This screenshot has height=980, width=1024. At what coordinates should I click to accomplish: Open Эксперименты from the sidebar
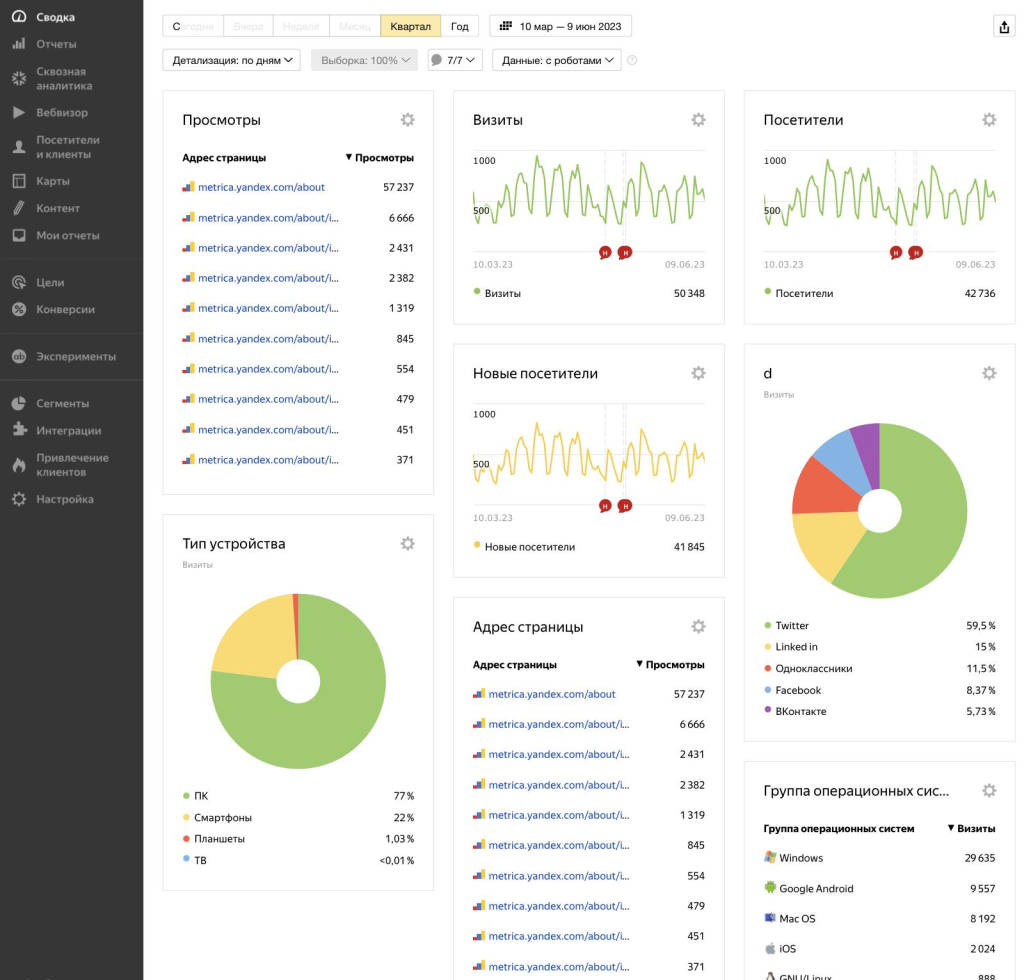click(76, 356)
